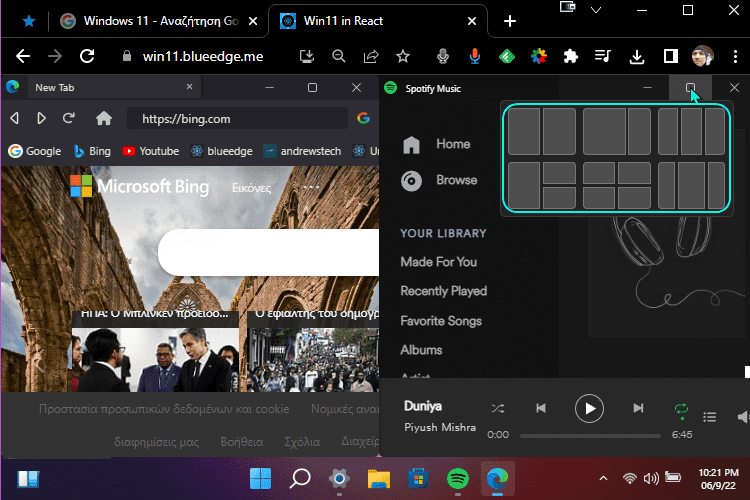Click the Edge bing.com URL field

pos(237,118)
